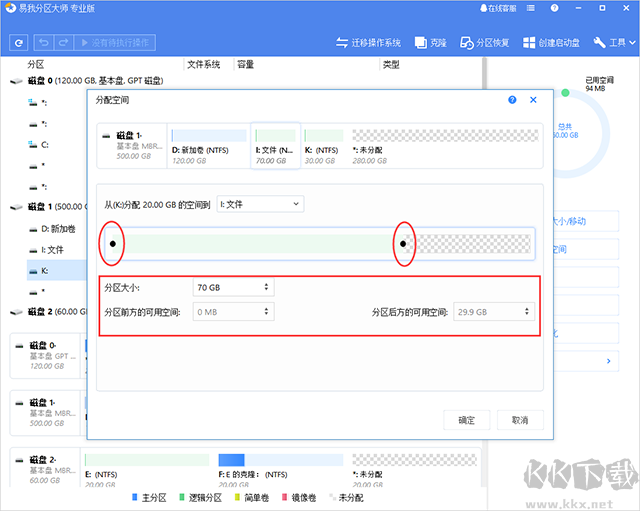Select 磁盘 2 card in disk map

click(45, 469)
